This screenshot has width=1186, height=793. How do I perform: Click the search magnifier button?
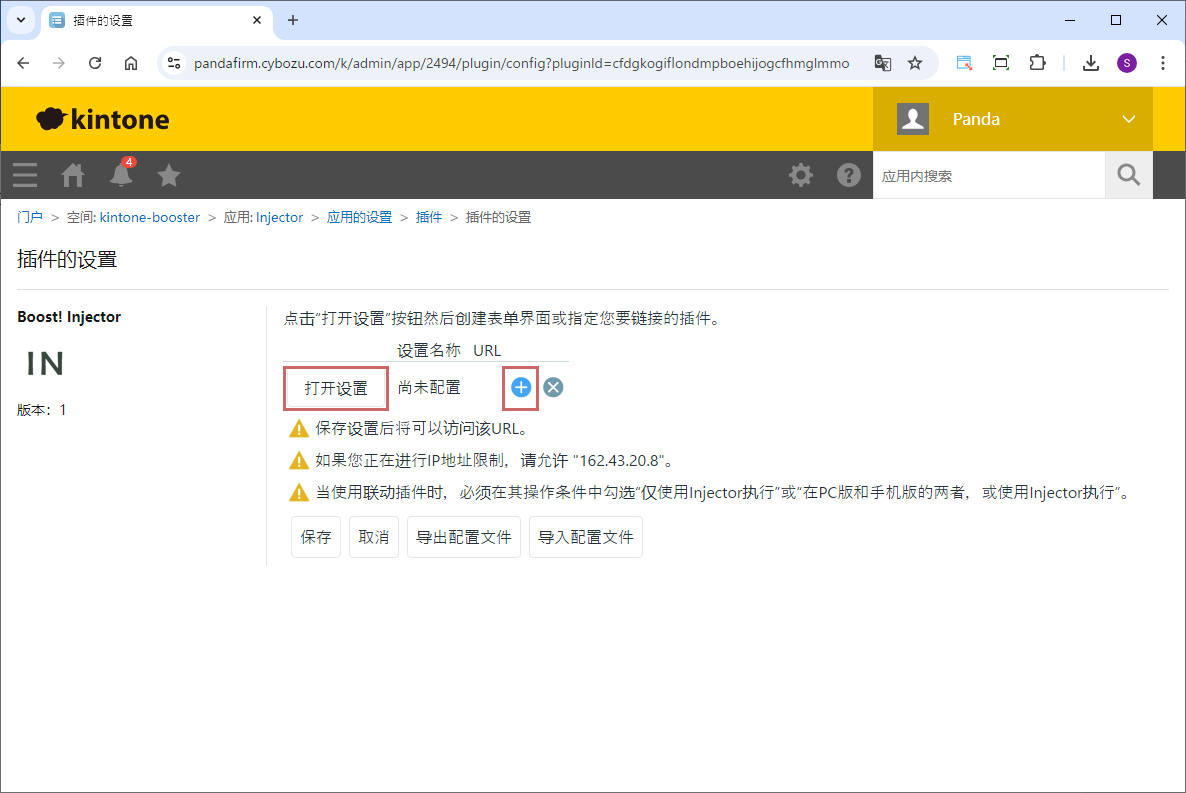pos(1128,175)
